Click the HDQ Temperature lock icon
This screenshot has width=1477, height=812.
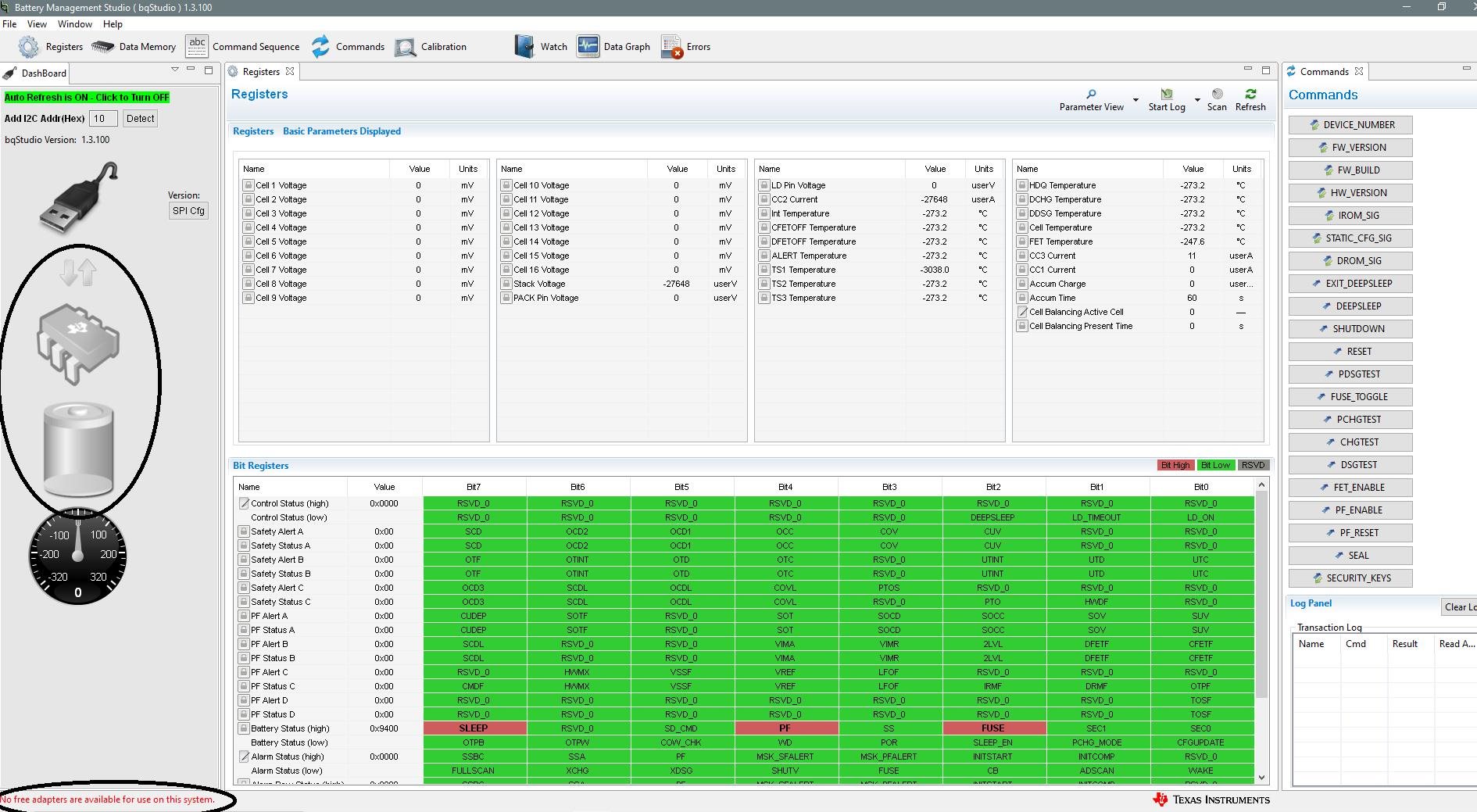[x=1021, y=185]
